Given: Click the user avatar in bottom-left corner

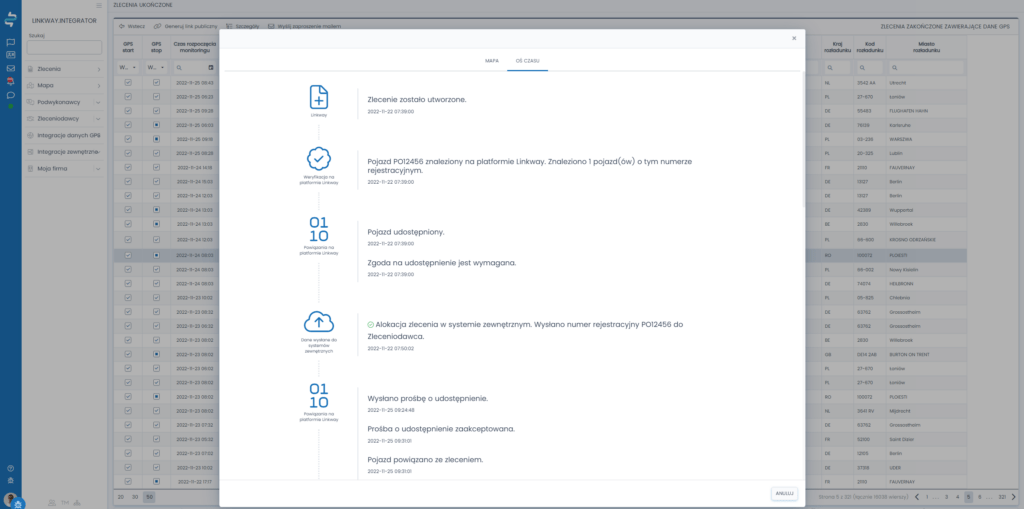Looking at the screenshot, I should pyautogui.click(x=11, y=498).
